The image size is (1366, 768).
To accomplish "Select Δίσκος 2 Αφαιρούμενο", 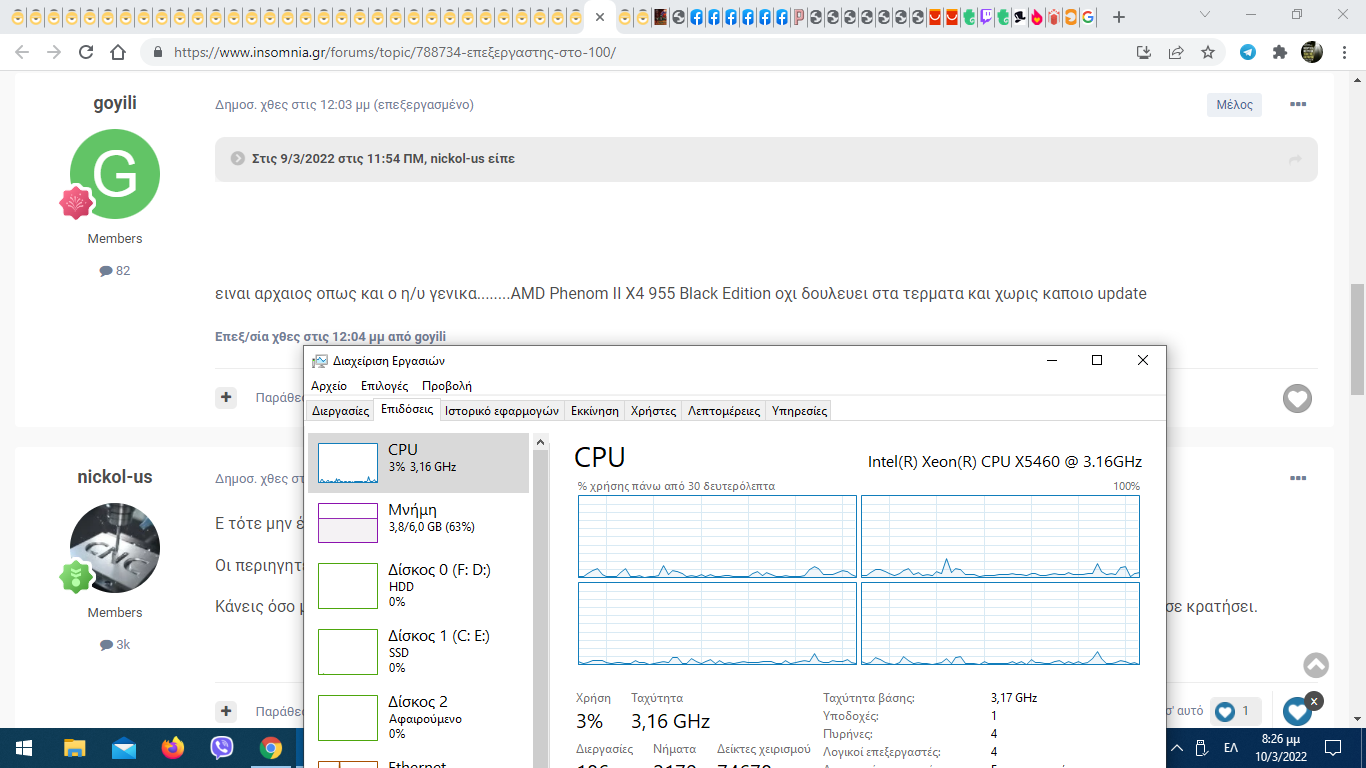I will pyautogui.click(x=418, y=717).
